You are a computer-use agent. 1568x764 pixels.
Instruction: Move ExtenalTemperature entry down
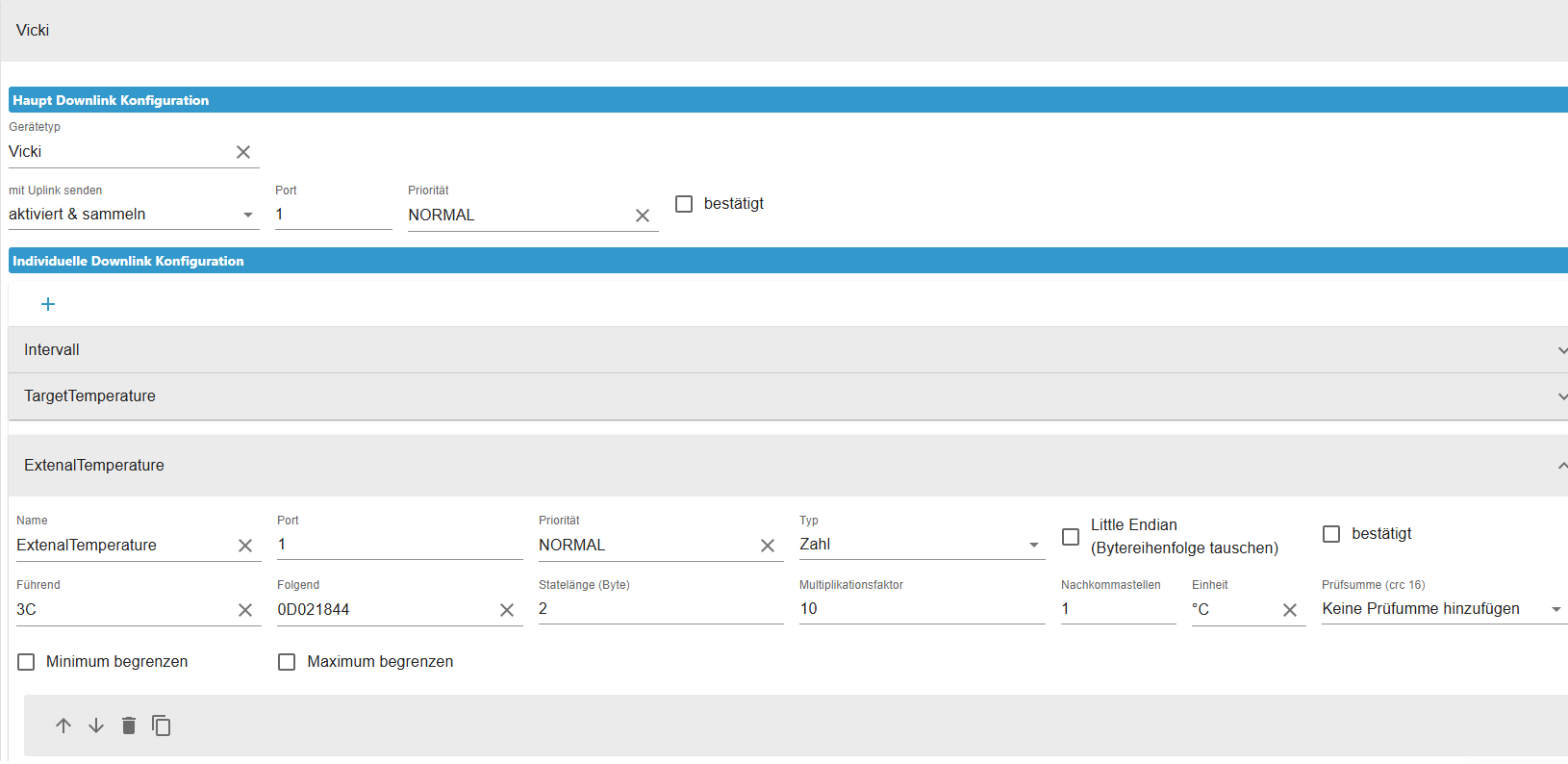(96, 726)
